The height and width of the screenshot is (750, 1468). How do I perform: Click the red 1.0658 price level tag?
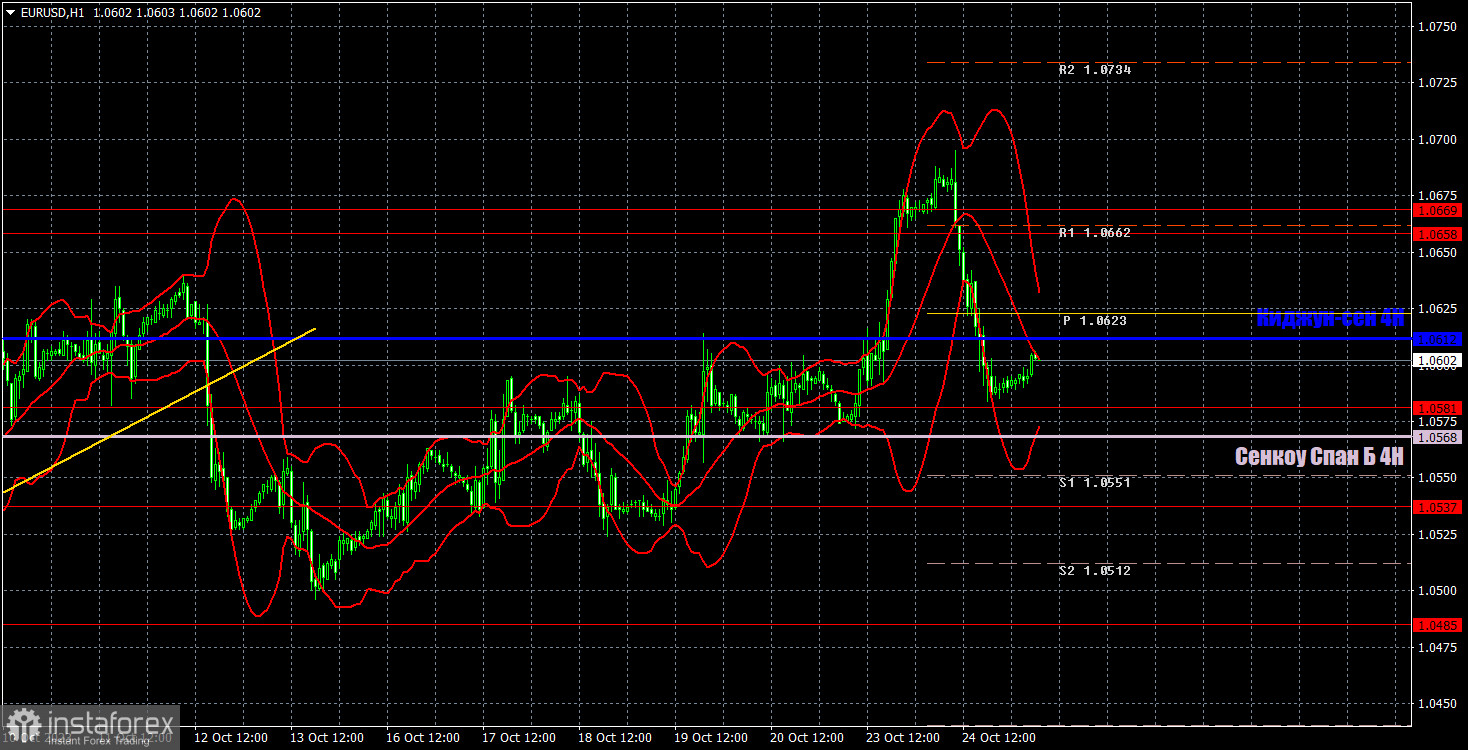pos(1438,234)
